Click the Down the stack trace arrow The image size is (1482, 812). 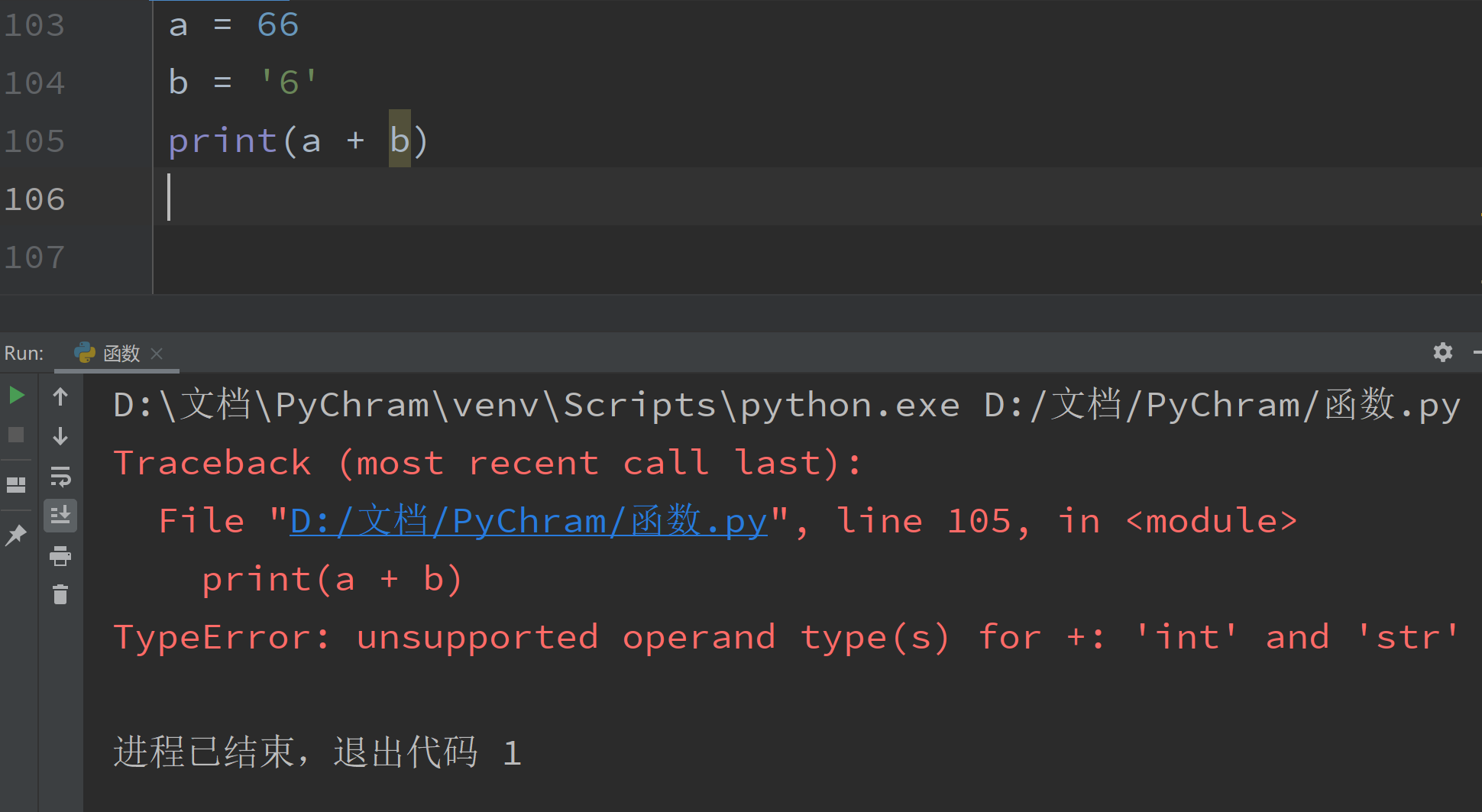[x=60, y=436]
